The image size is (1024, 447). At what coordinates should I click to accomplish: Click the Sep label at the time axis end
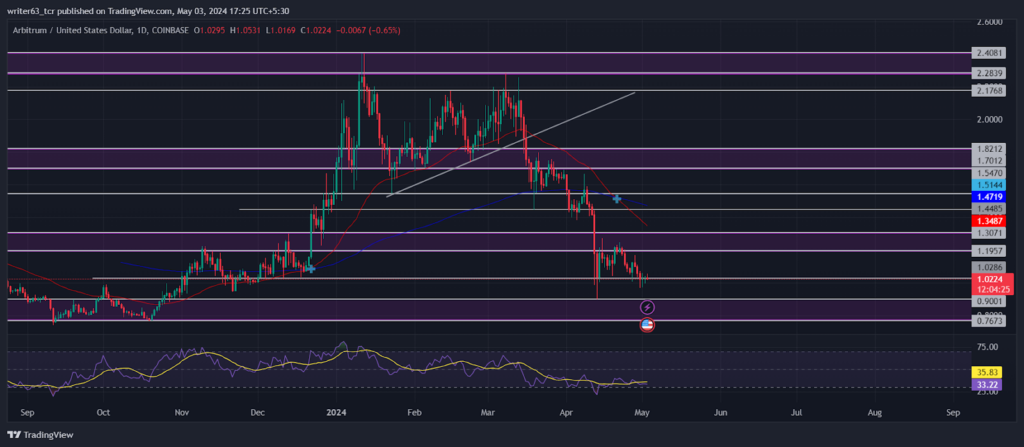point(953,413)
